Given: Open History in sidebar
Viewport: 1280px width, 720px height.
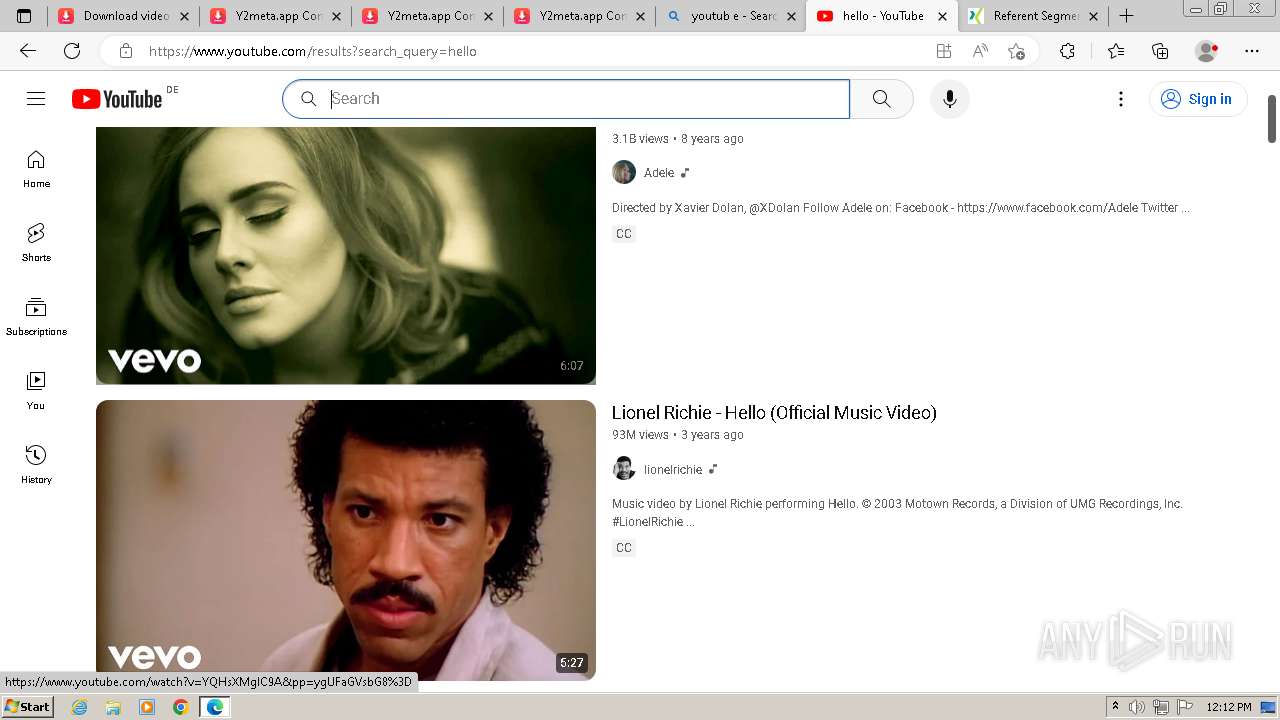Looking at the screenshot, I should (x=36, y=466).
